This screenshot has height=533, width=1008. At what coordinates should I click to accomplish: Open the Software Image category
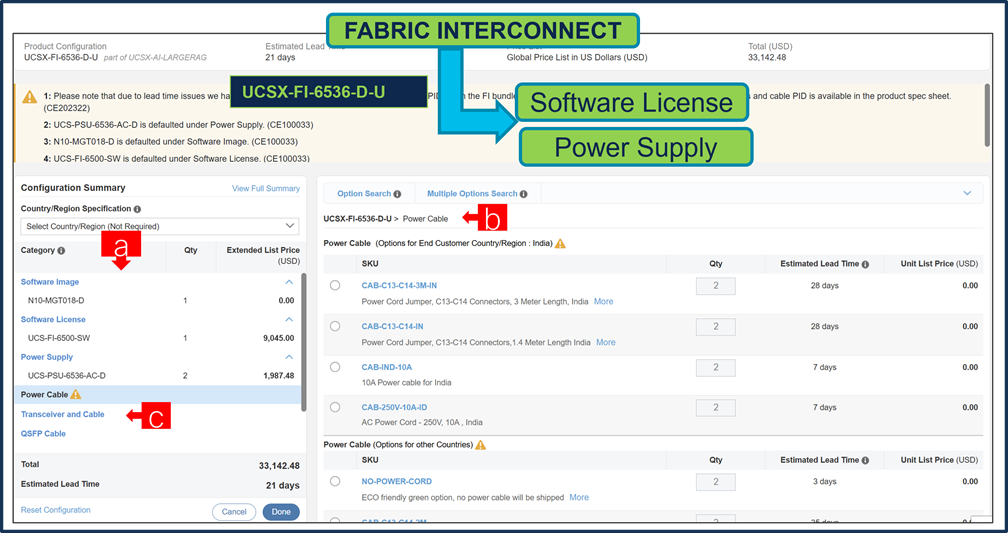(50, 282)
